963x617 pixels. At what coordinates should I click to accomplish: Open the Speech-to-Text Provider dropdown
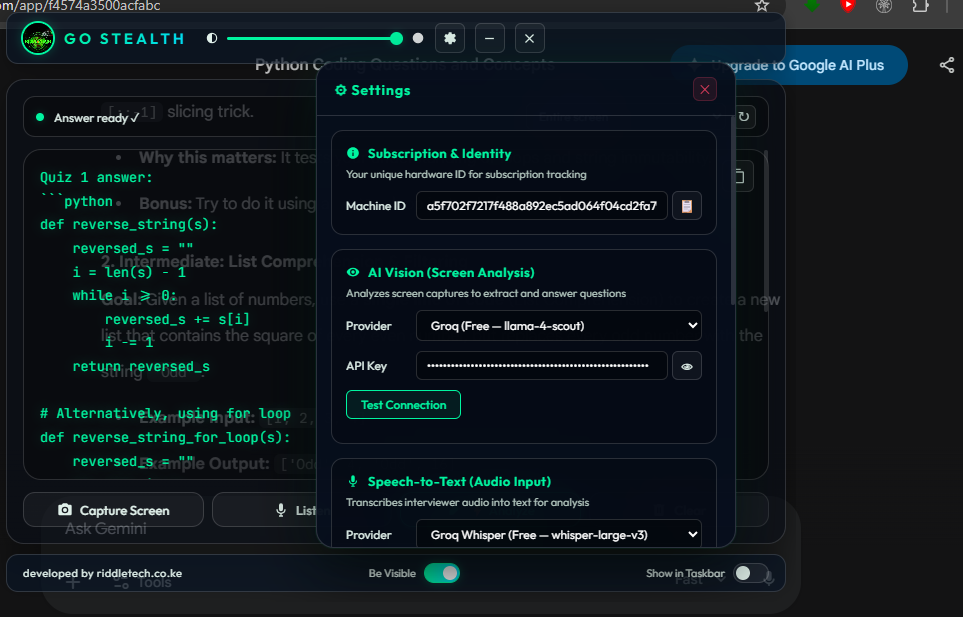point(559,534)
